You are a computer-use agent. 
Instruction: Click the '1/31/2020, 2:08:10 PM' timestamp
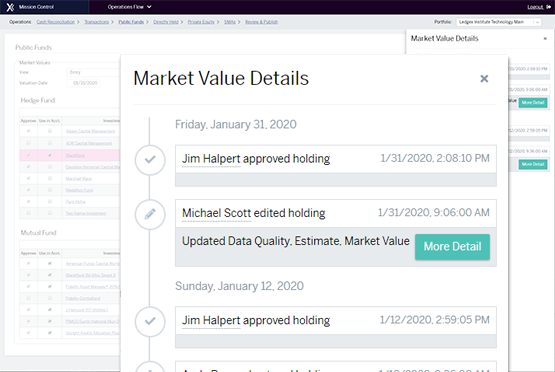coord(435,158)
